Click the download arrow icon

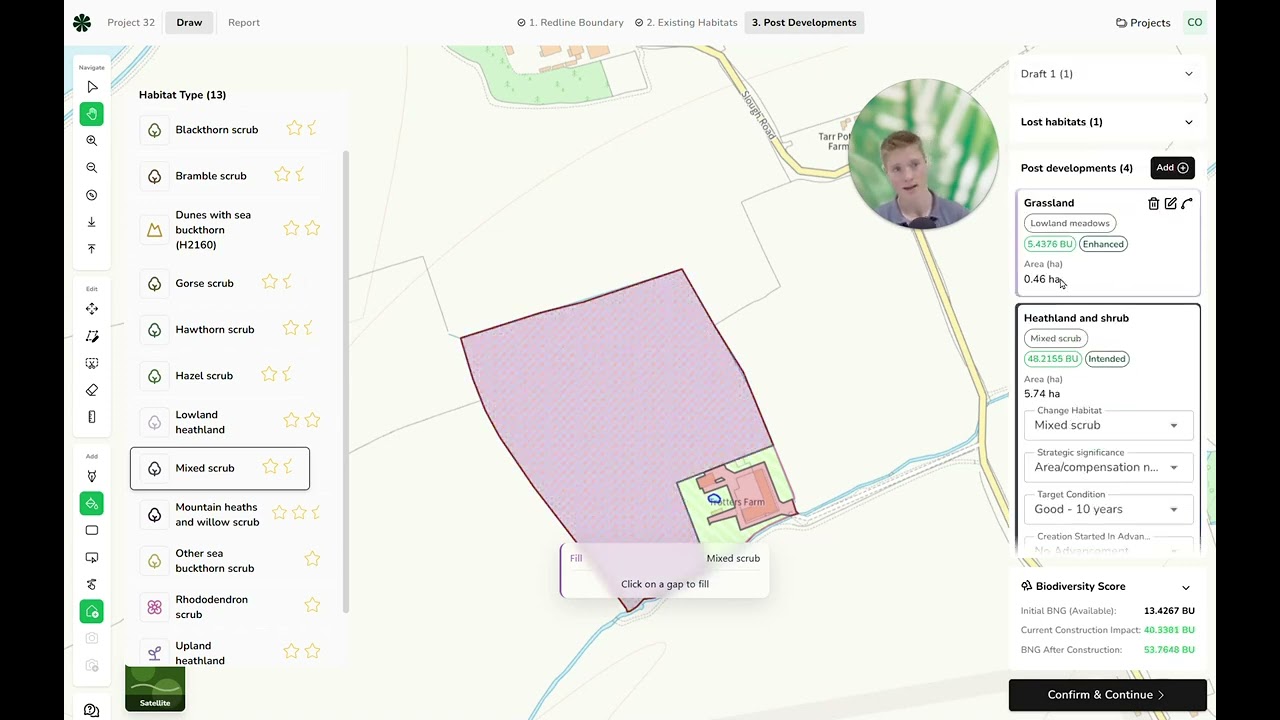pos(92,222)
